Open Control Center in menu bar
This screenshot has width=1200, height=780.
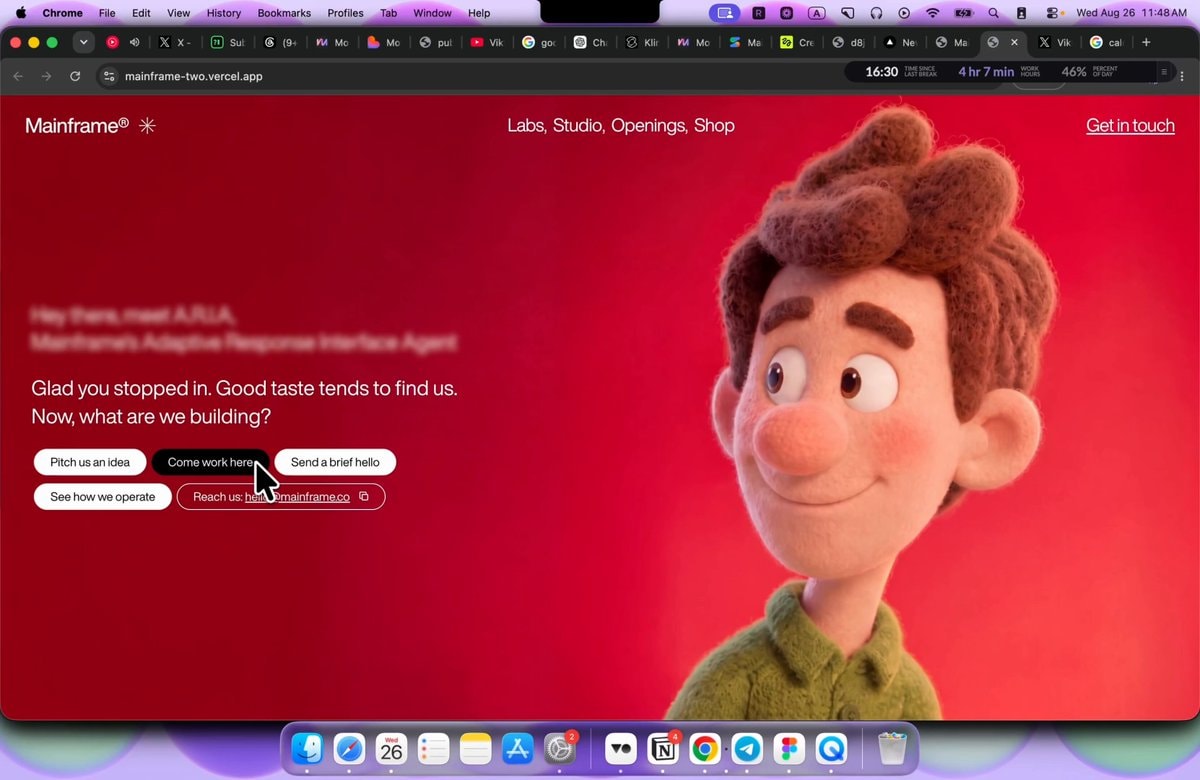[1053, 13]
